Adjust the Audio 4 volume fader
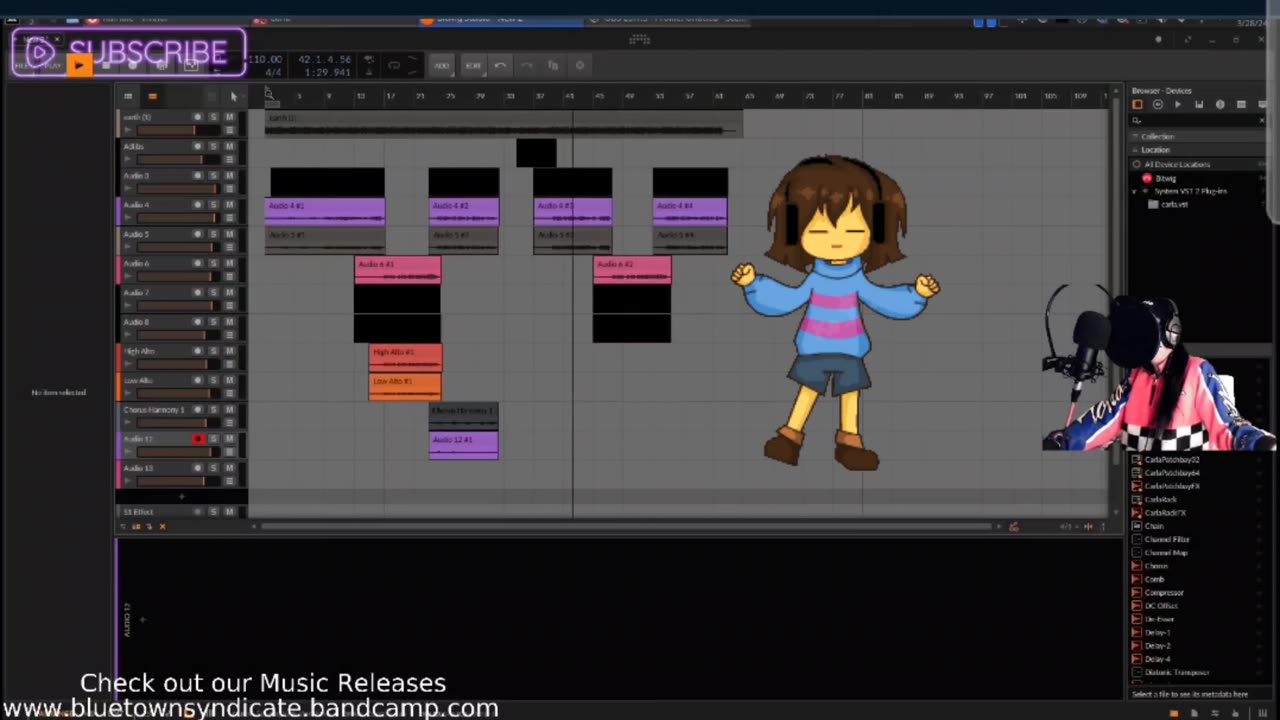 click(176, 218)
